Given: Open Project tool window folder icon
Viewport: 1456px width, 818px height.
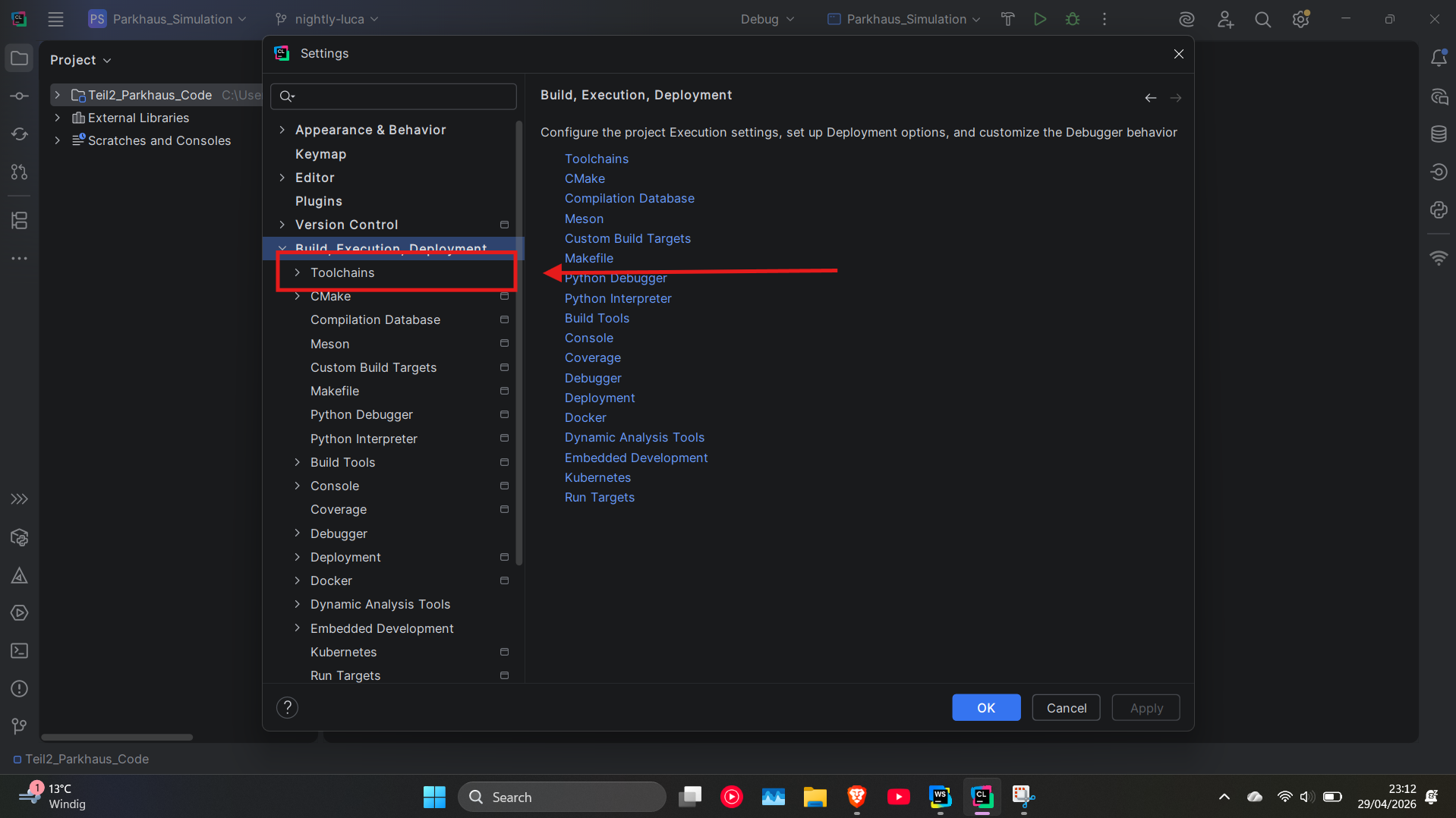Looking at the screenshot, I should tap(20, 58).
